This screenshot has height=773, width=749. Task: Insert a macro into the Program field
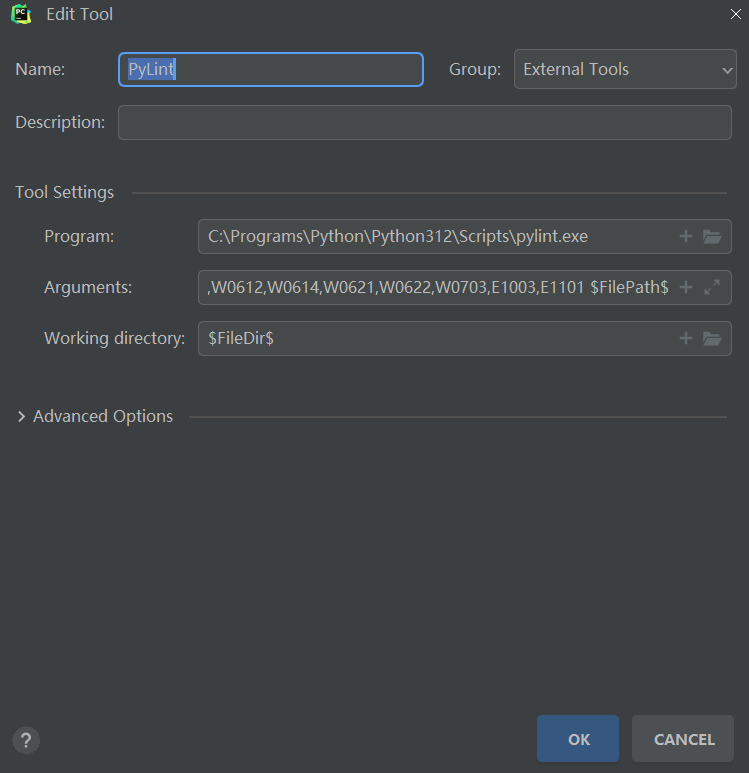click(686, 237)
